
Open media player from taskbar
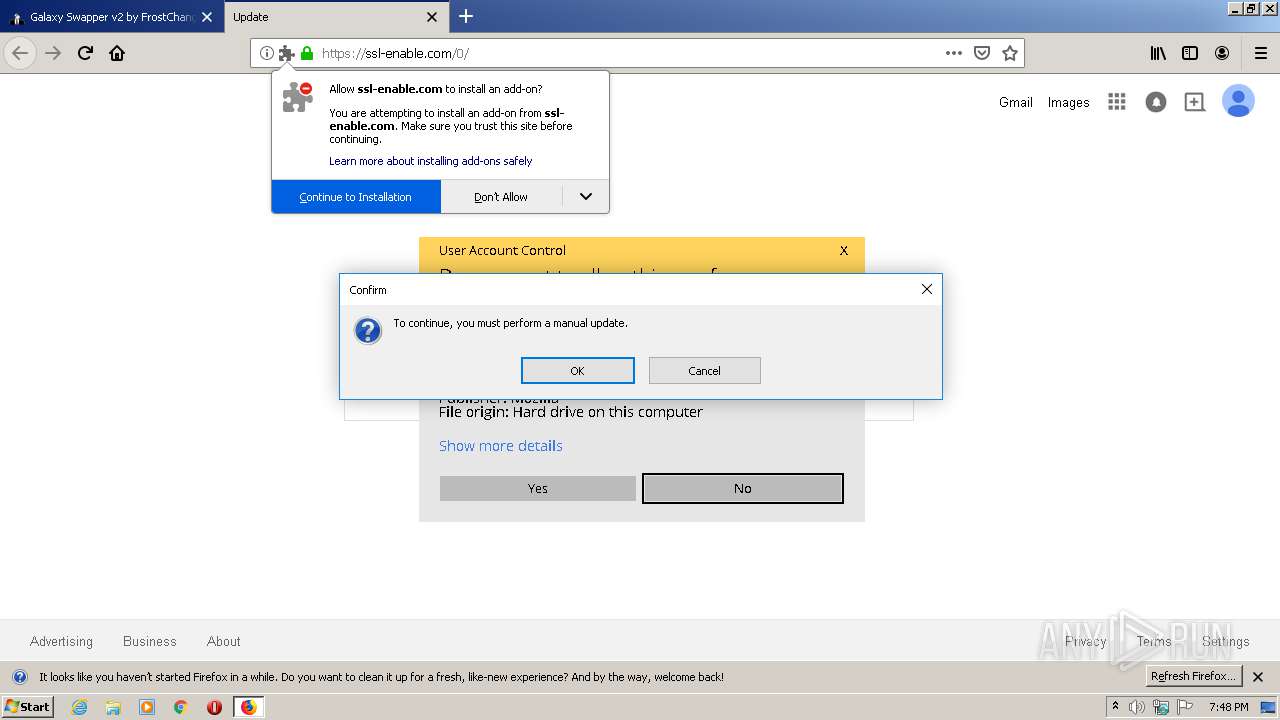(147, 707)
